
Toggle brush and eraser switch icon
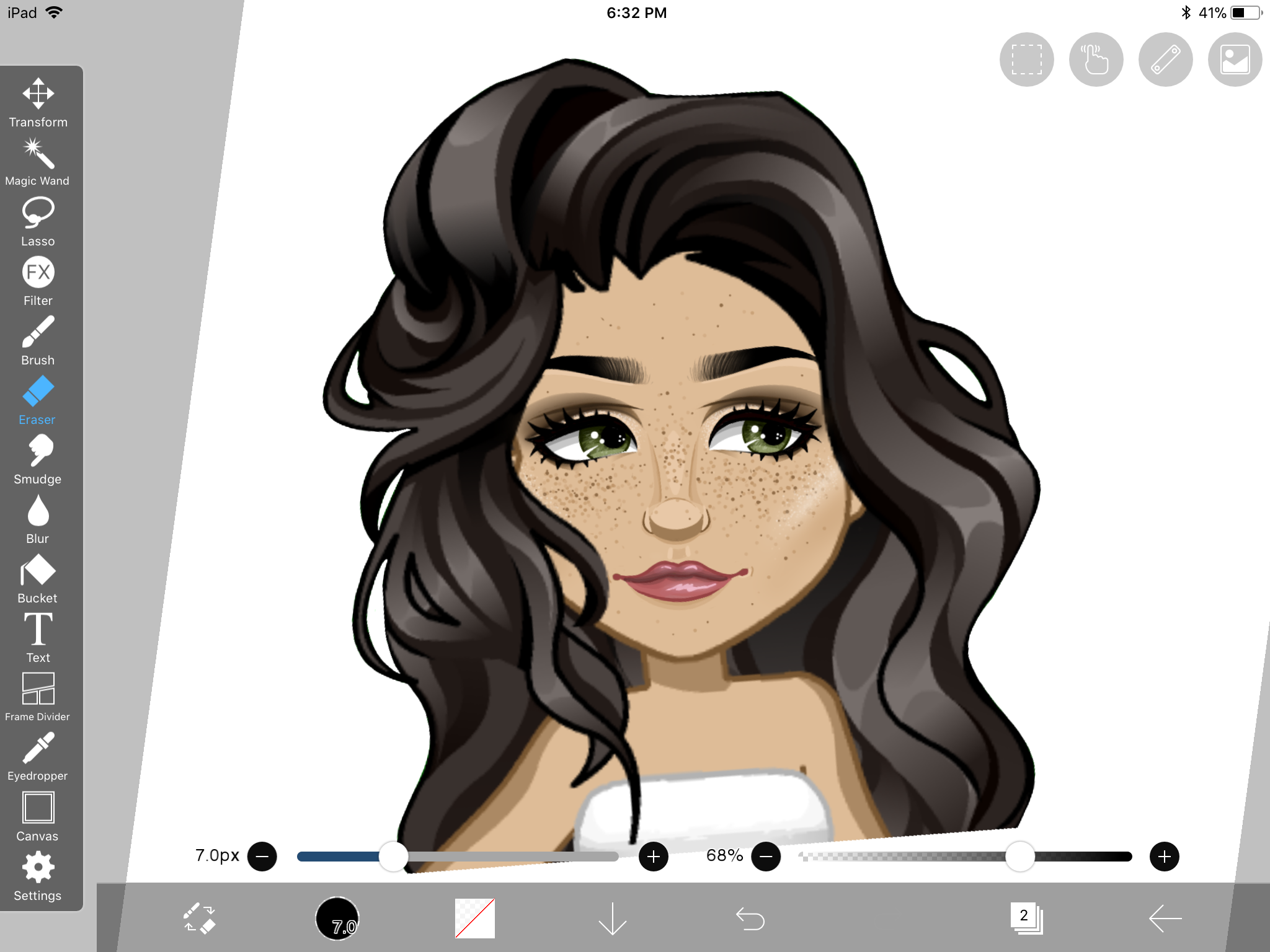click(x=199, y=918)
